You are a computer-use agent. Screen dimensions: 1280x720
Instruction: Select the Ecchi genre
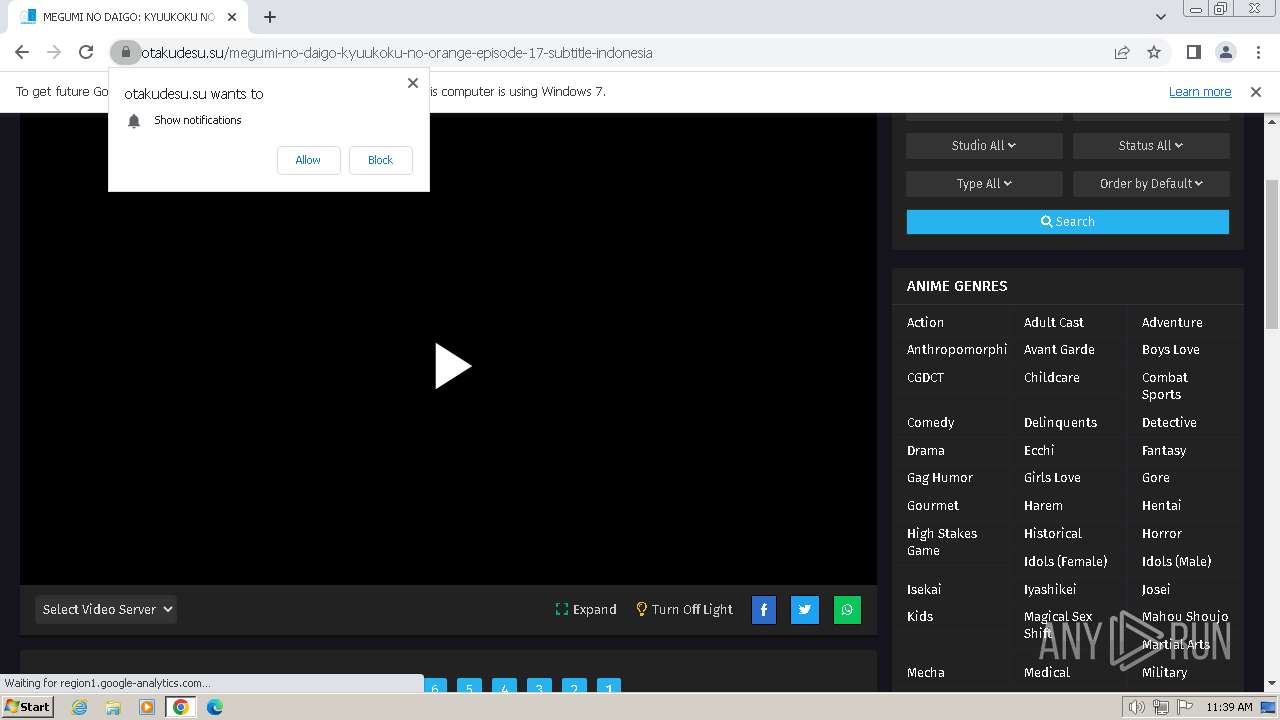(x=1039, y=450)
